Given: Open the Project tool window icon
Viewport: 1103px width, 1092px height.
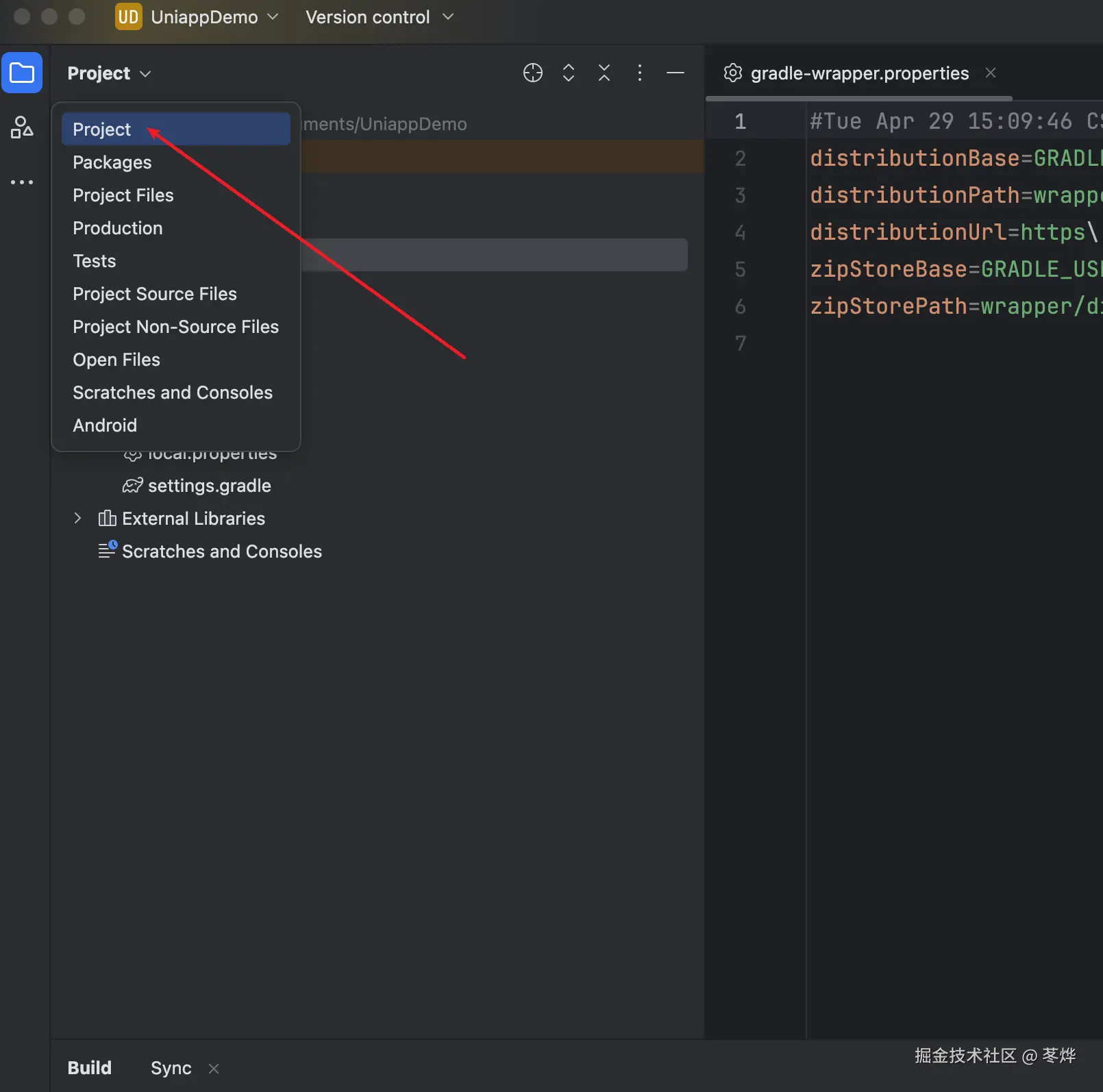Looking at the screenshot, I should tap(22, 73).
